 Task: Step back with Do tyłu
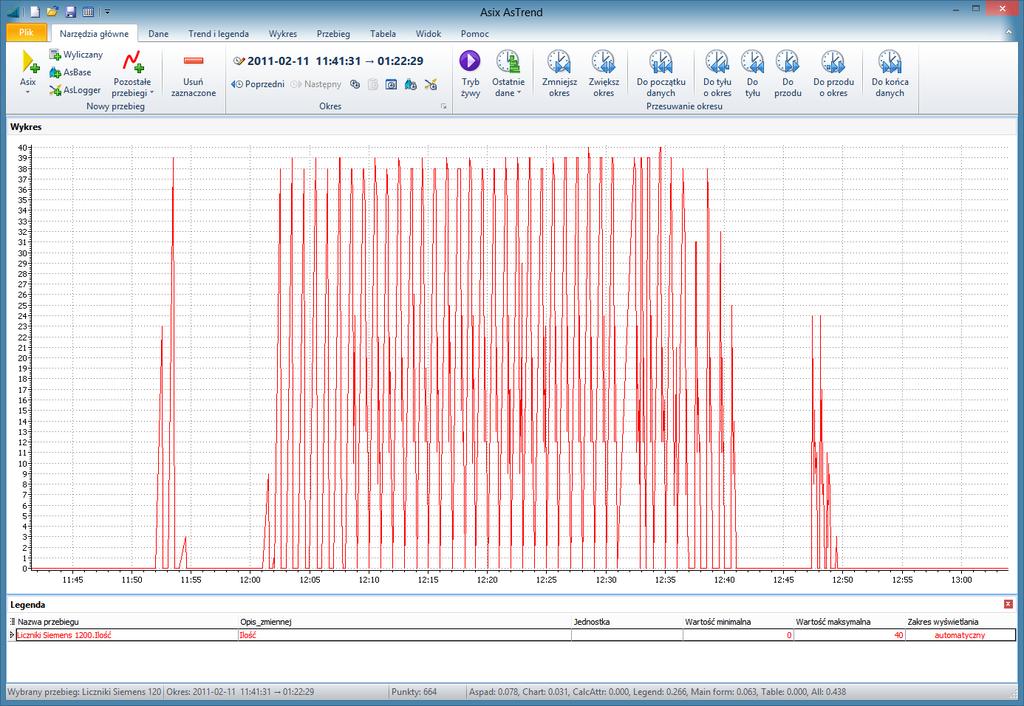752,73
